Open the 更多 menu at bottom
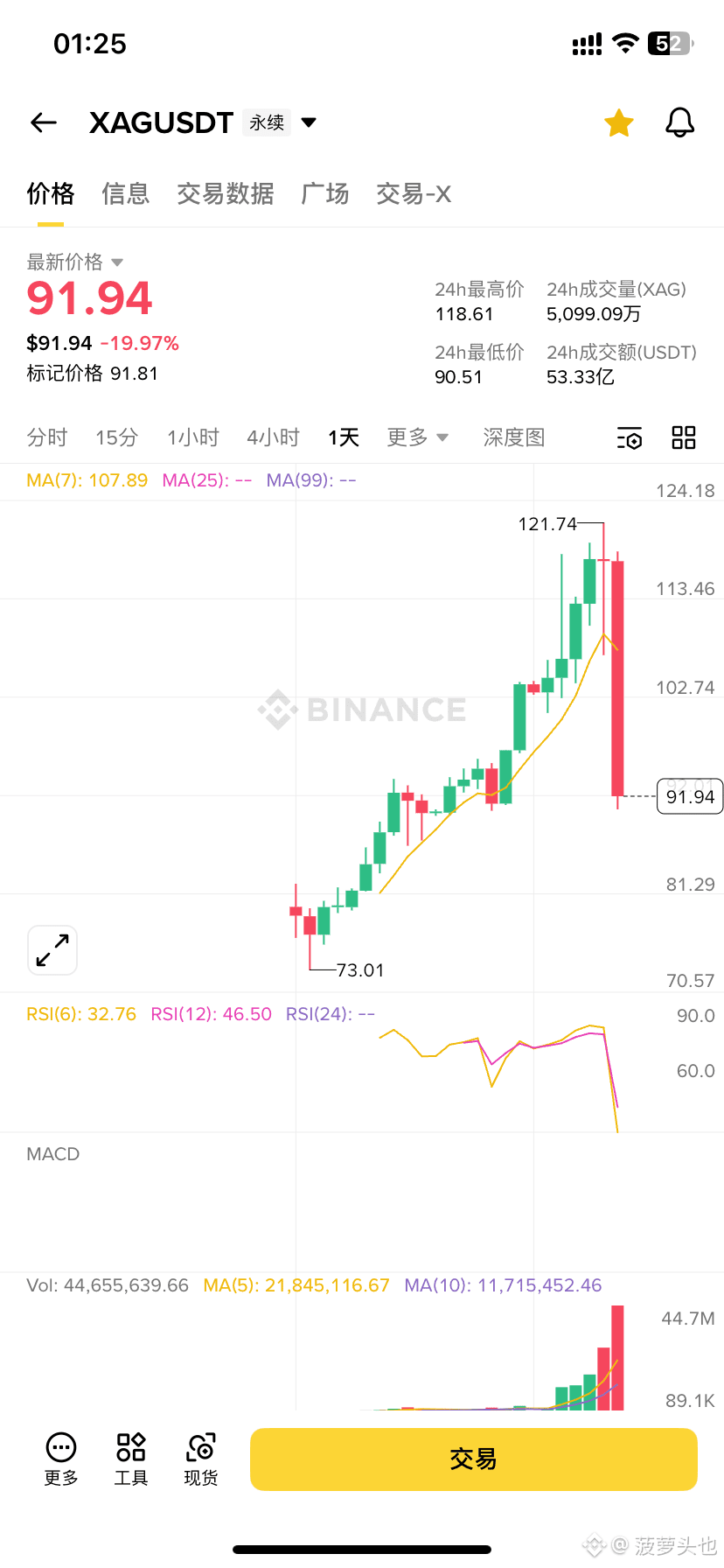The height and width of the screenshot is (1568, 724). click(61, 1459)
